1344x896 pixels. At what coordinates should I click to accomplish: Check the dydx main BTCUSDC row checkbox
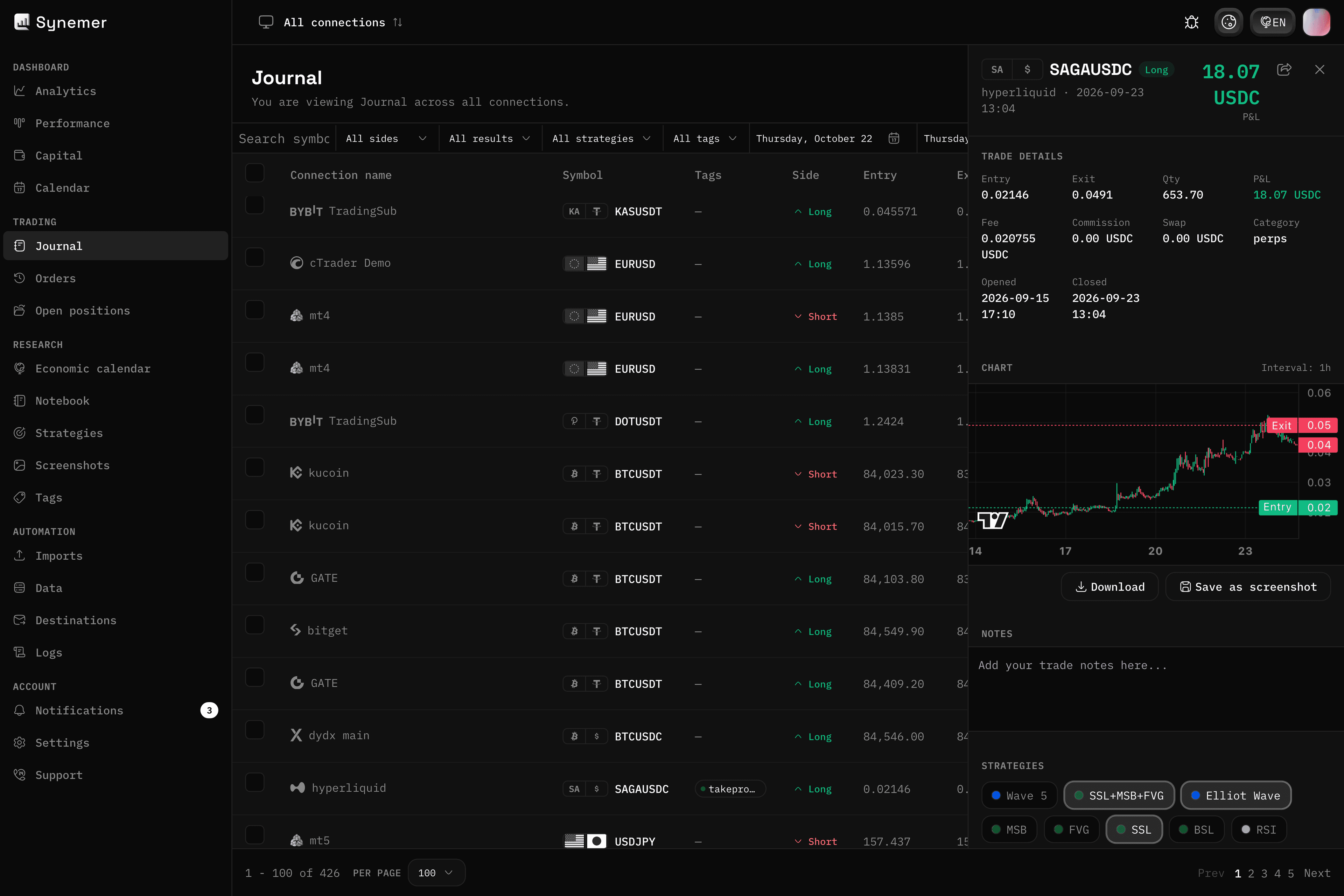(254, 730)
